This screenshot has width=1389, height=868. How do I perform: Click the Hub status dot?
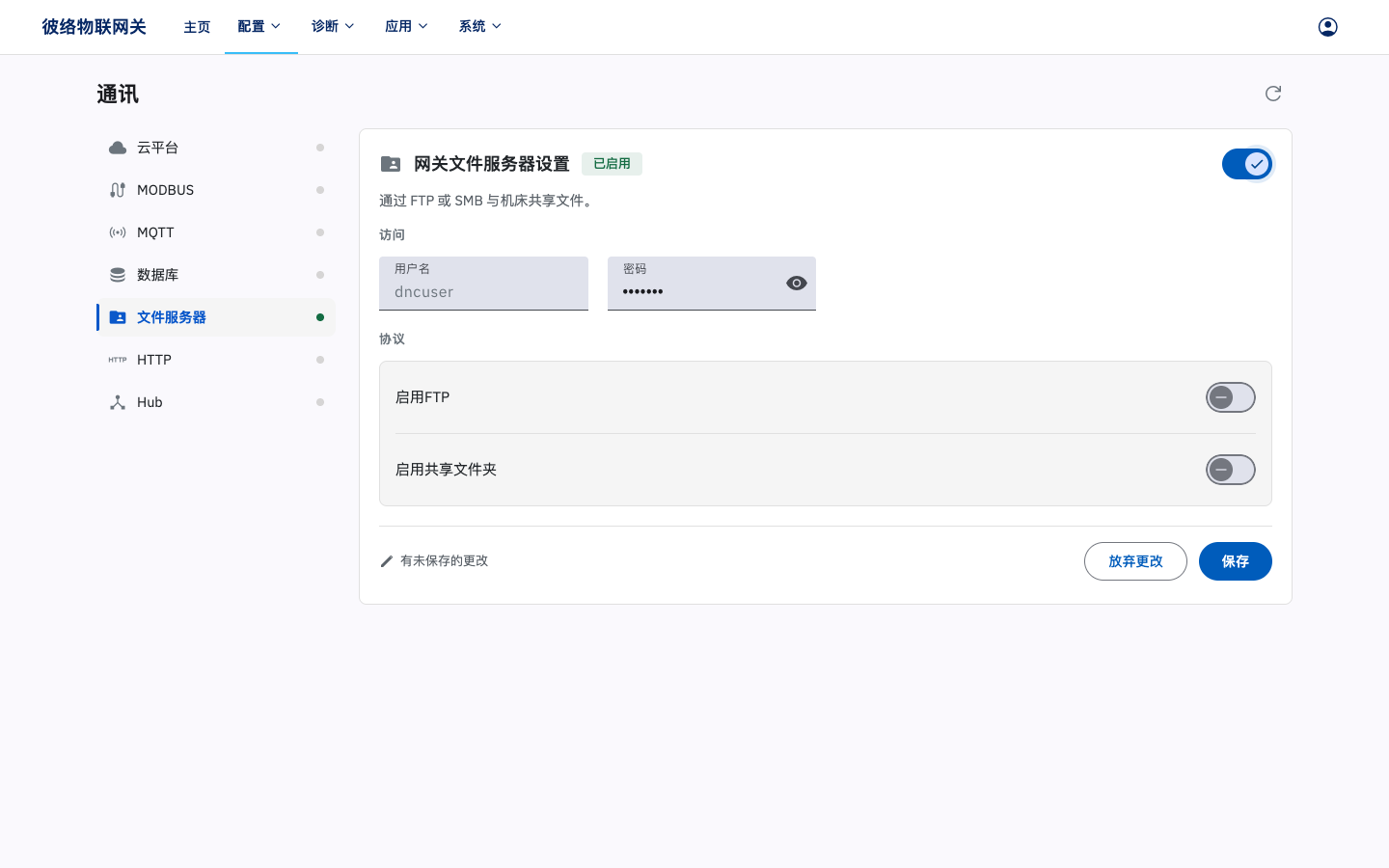coord(320,402)
